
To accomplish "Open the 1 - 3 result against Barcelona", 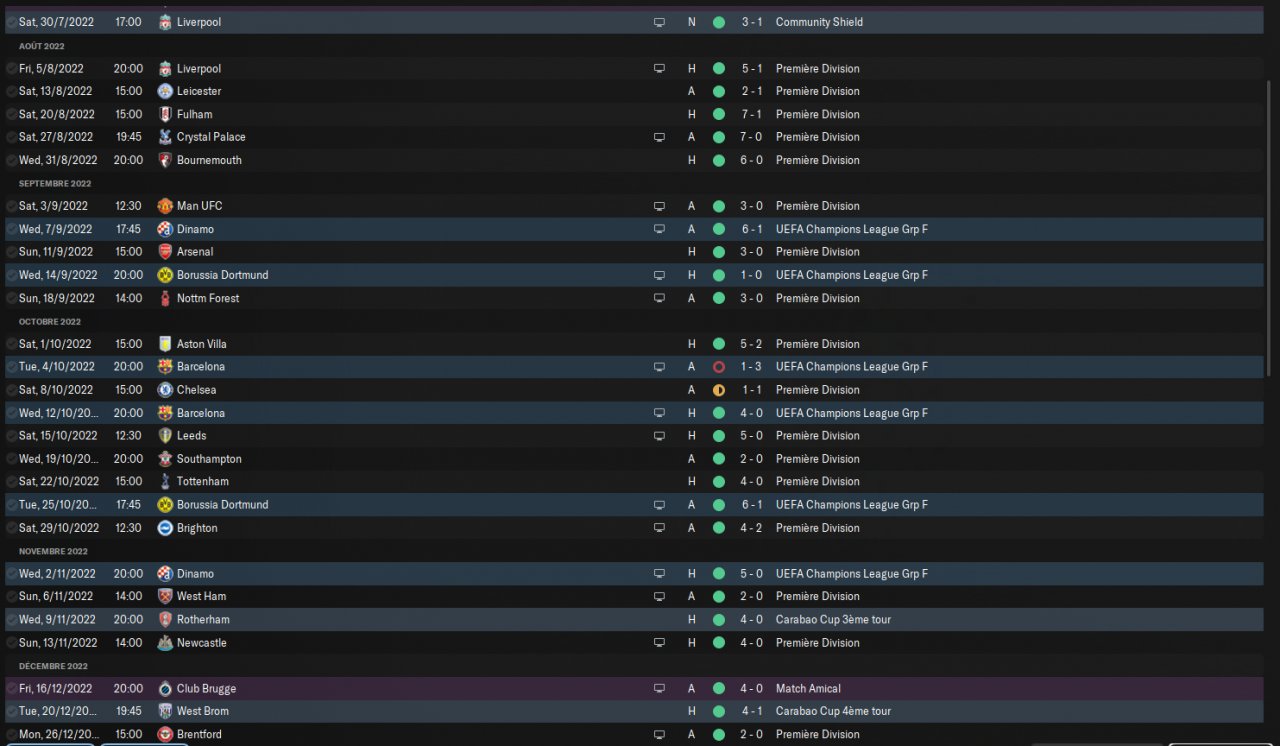I will (x=752, y=367).
